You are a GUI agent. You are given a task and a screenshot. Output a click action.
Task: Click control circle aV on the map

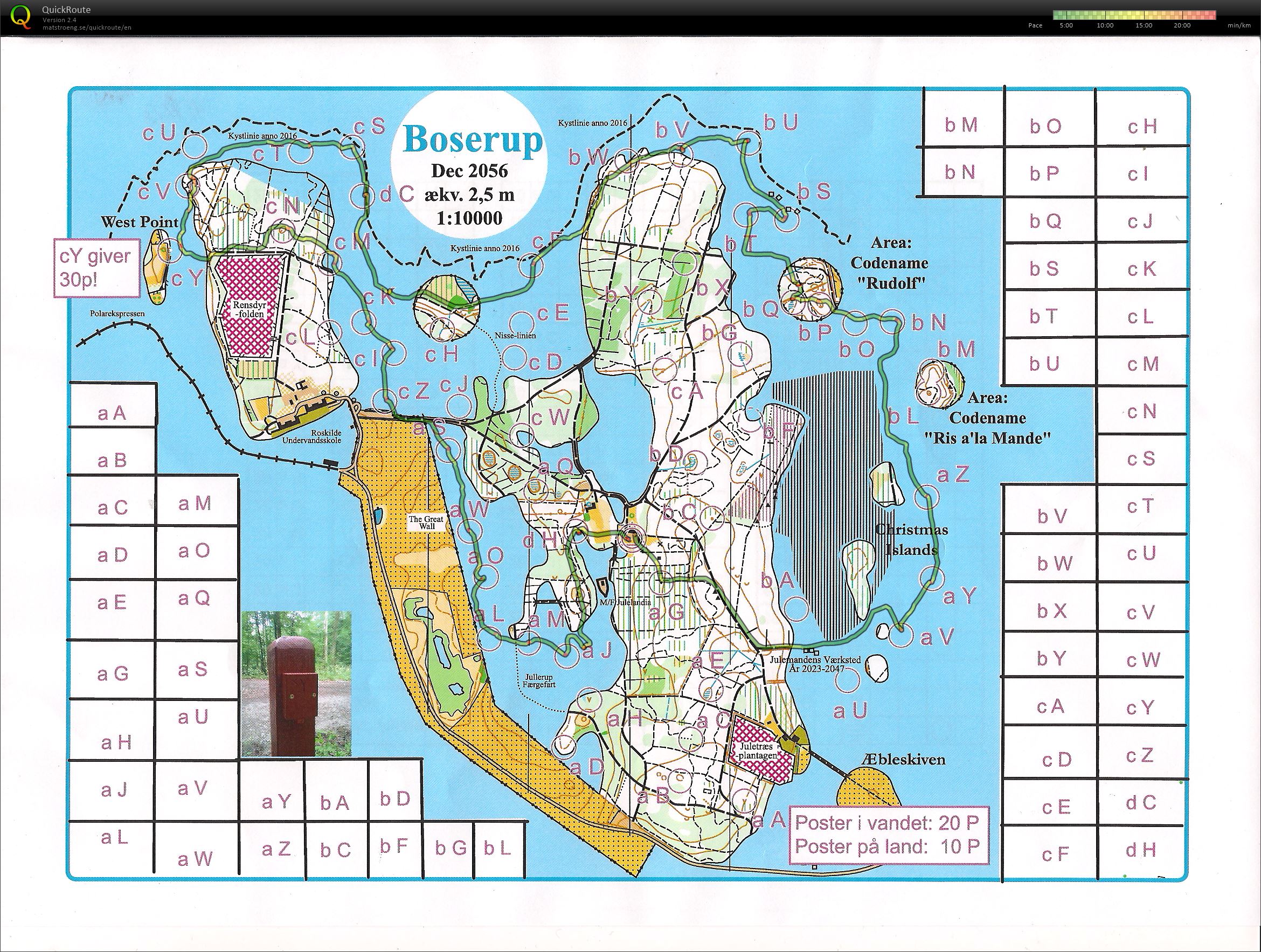[900, 636]
